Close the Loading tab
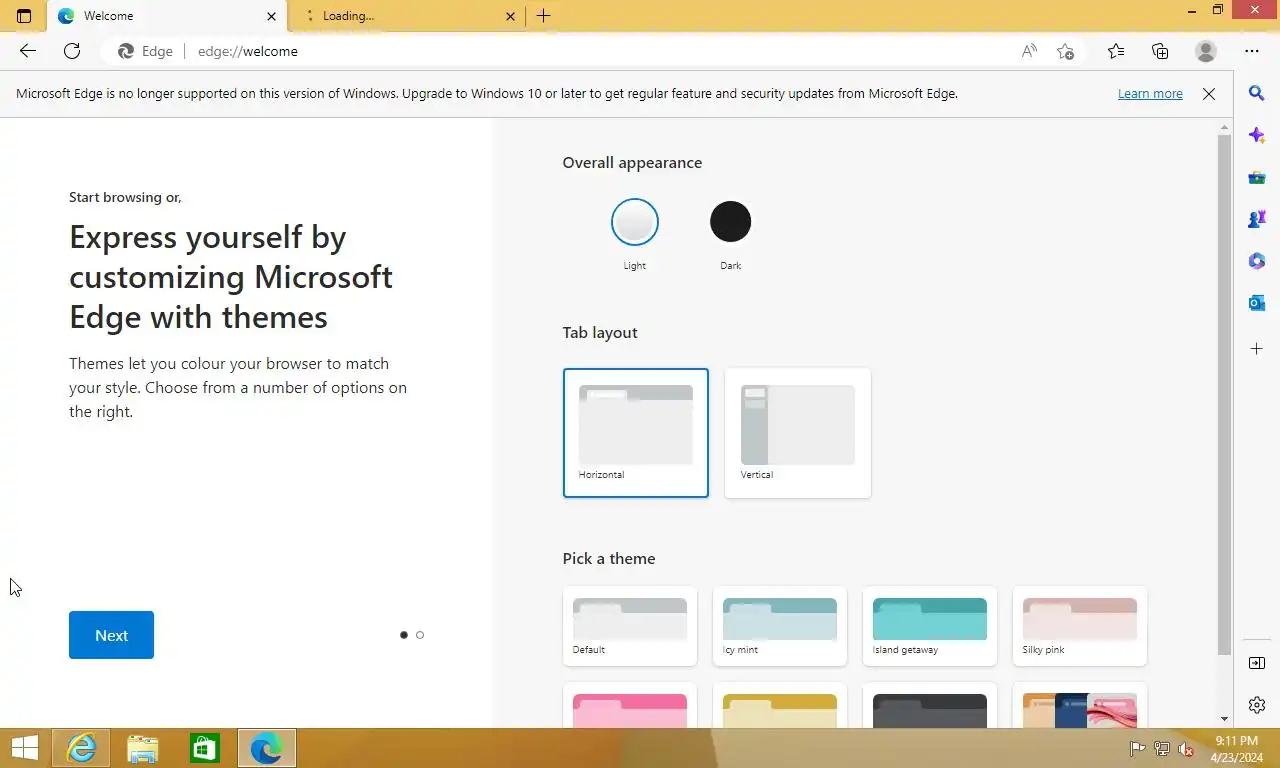Image resolution: width=1280 pixels, height=768 pixels. (x=510, y=16)
